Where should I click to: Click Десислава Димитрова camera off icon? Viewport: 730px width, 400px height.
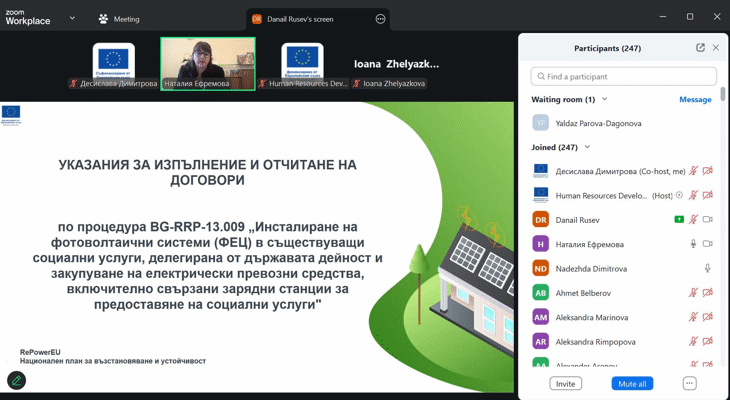(708, 171)
